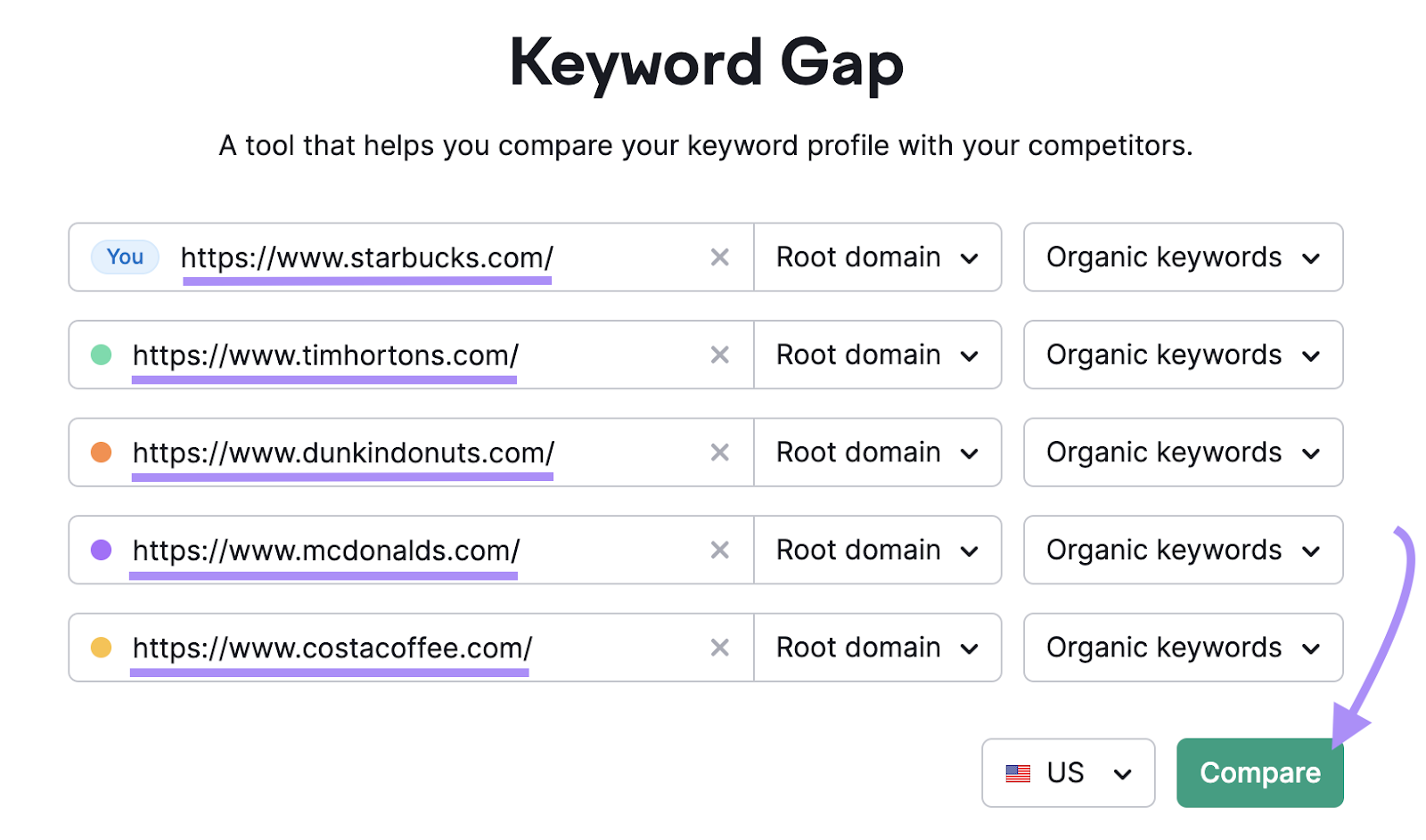Screen dimensions: 1426x840
Task: Click the 'You' badge on the first row
Action: 124,257
